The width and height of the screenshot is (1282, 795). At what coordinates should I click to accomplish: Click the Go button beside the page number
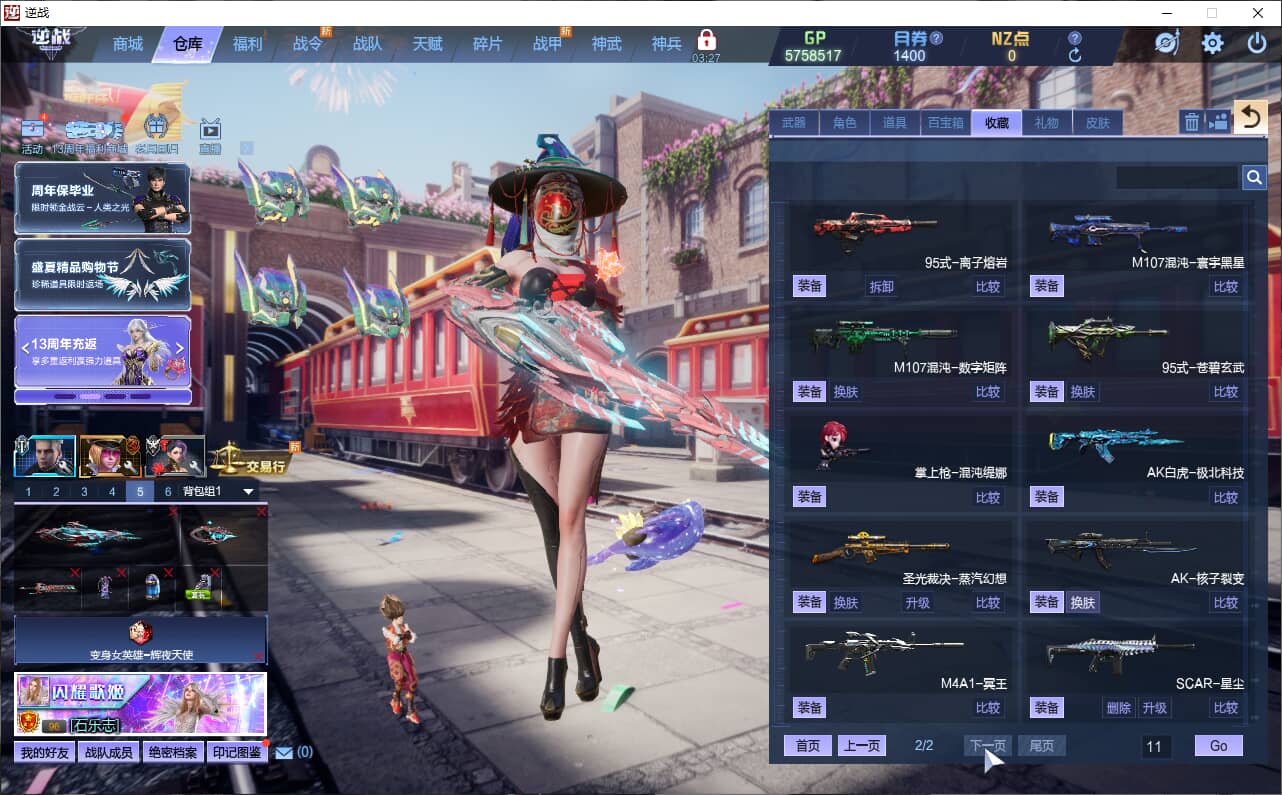(1218, 746)
